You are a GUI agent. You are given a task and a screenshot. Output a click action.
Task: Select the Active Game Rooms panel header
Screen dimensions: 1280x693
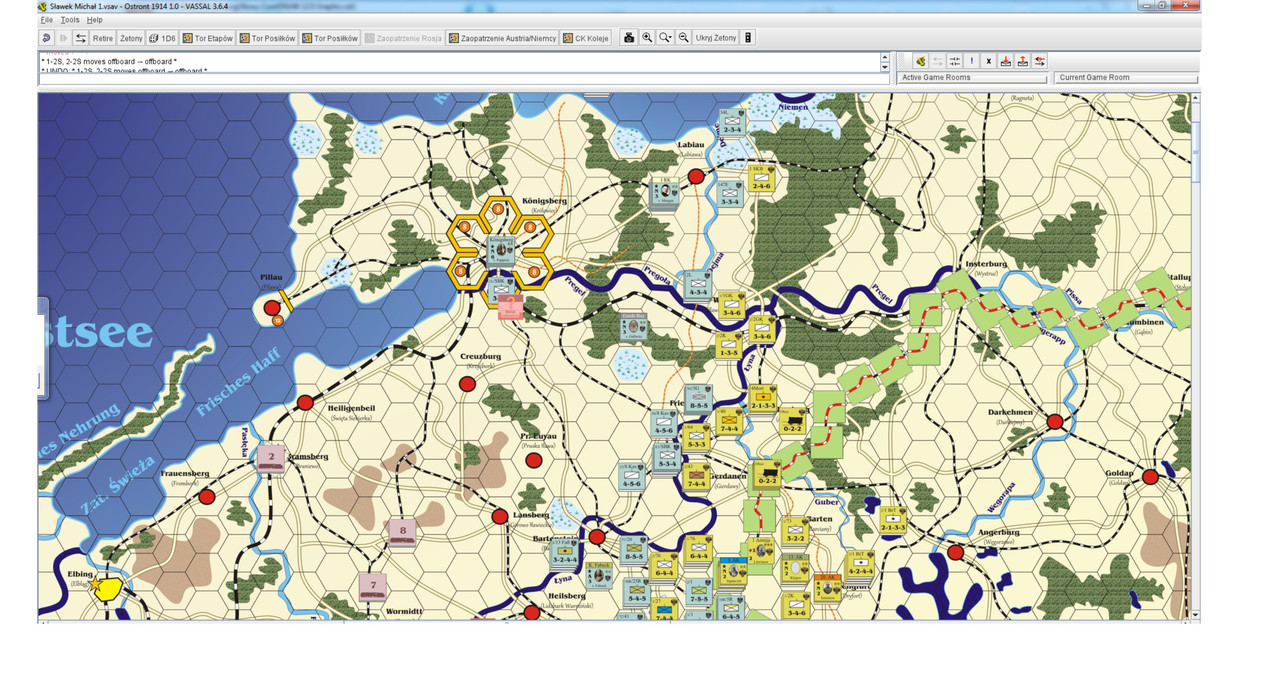pos(974,78)
